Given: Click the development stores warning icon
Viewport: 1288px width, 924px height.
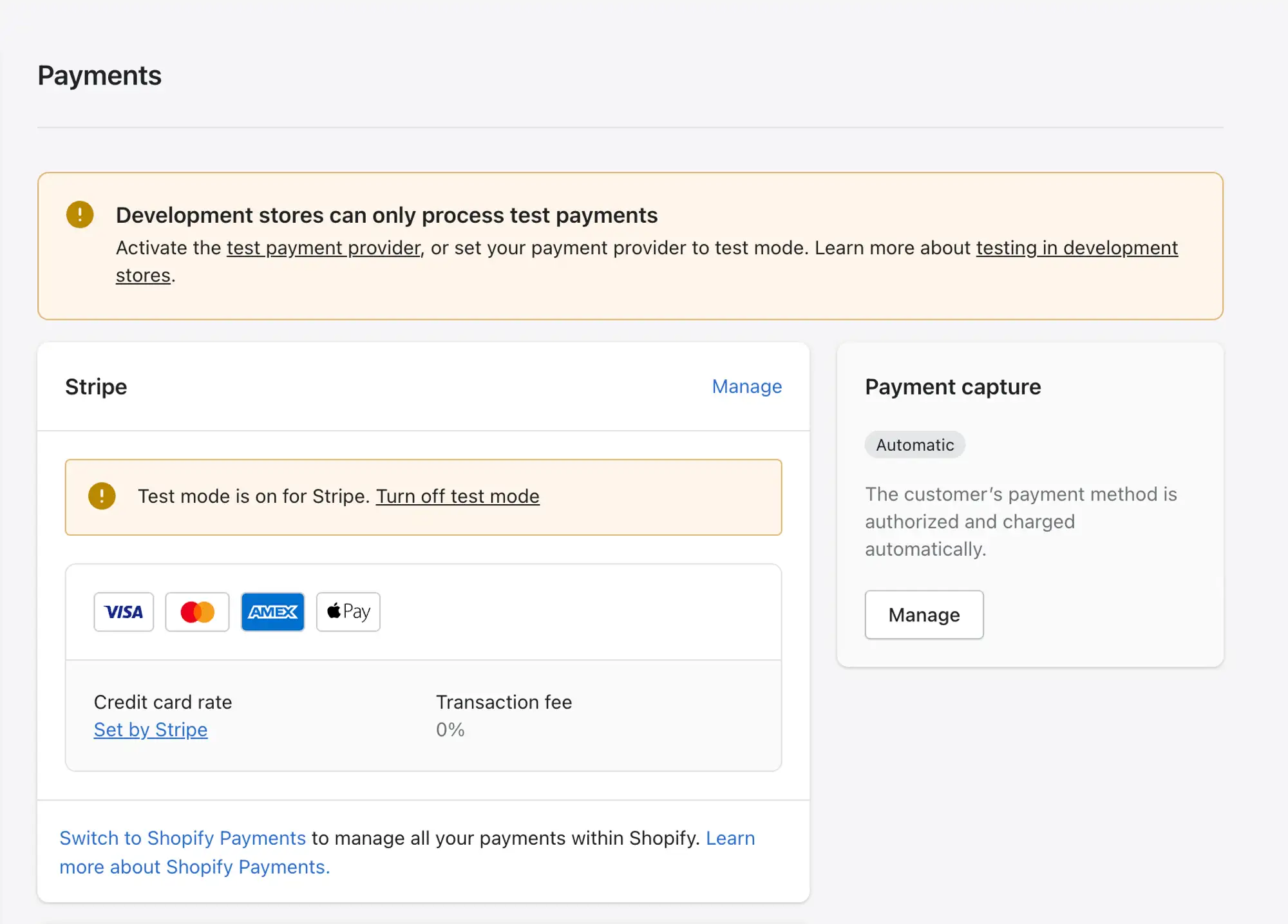Looking at the screenshot, I should 80,214.
